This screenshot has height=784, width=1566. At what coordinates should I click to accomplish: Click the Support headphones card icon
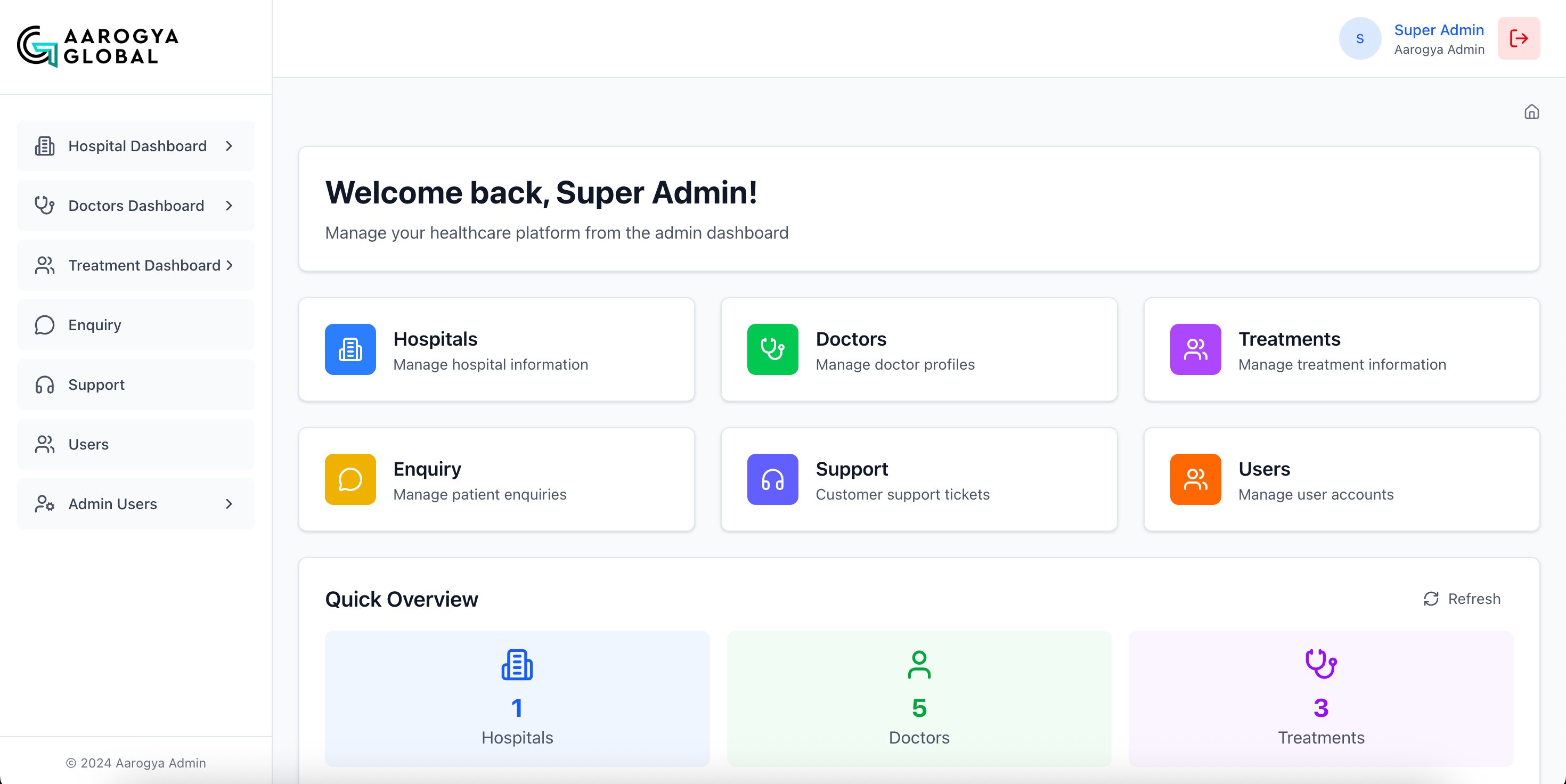773,479
